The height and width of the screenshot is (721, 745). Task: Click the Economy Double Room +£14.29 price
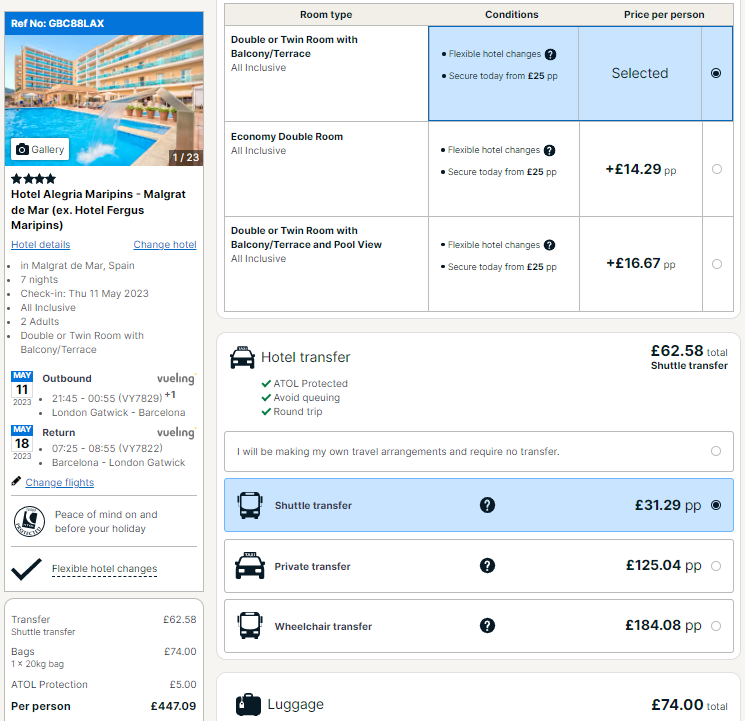click(640, 169)
